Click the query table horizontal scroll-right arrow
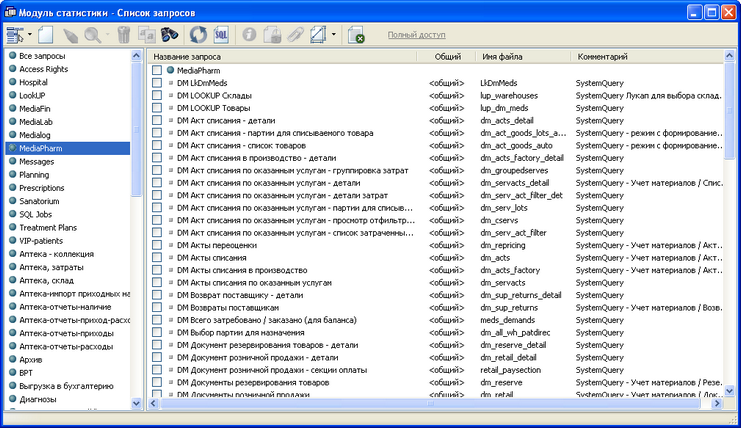The width and height of the screenshot is (741, 428). (x=717, y=403)
